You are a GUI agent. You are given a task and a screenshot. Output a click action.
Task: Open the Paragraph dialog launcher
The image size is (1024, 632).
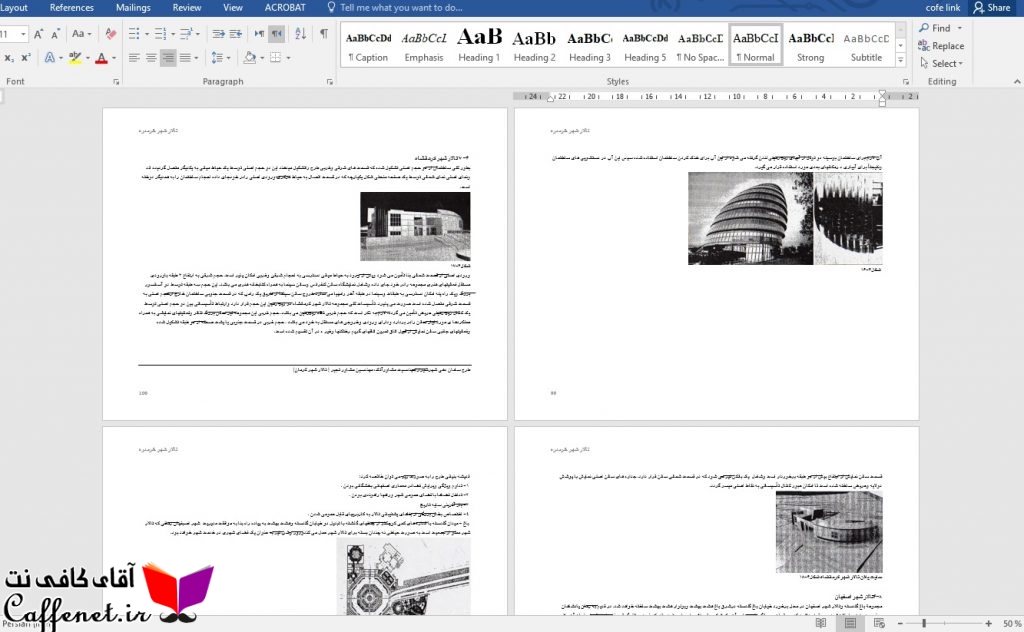tap(330, 82)
